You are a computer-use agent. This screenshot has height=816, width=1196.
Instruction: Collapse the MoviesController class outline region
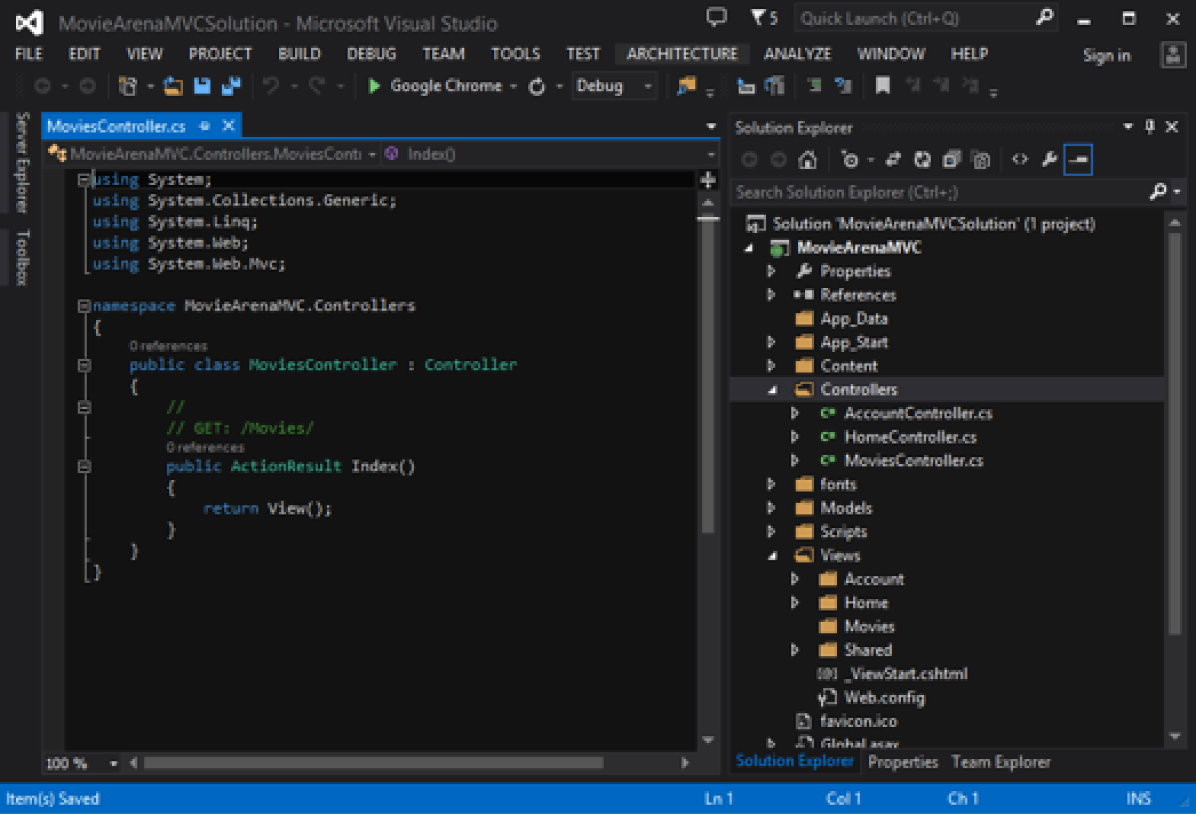coord(84,365)
